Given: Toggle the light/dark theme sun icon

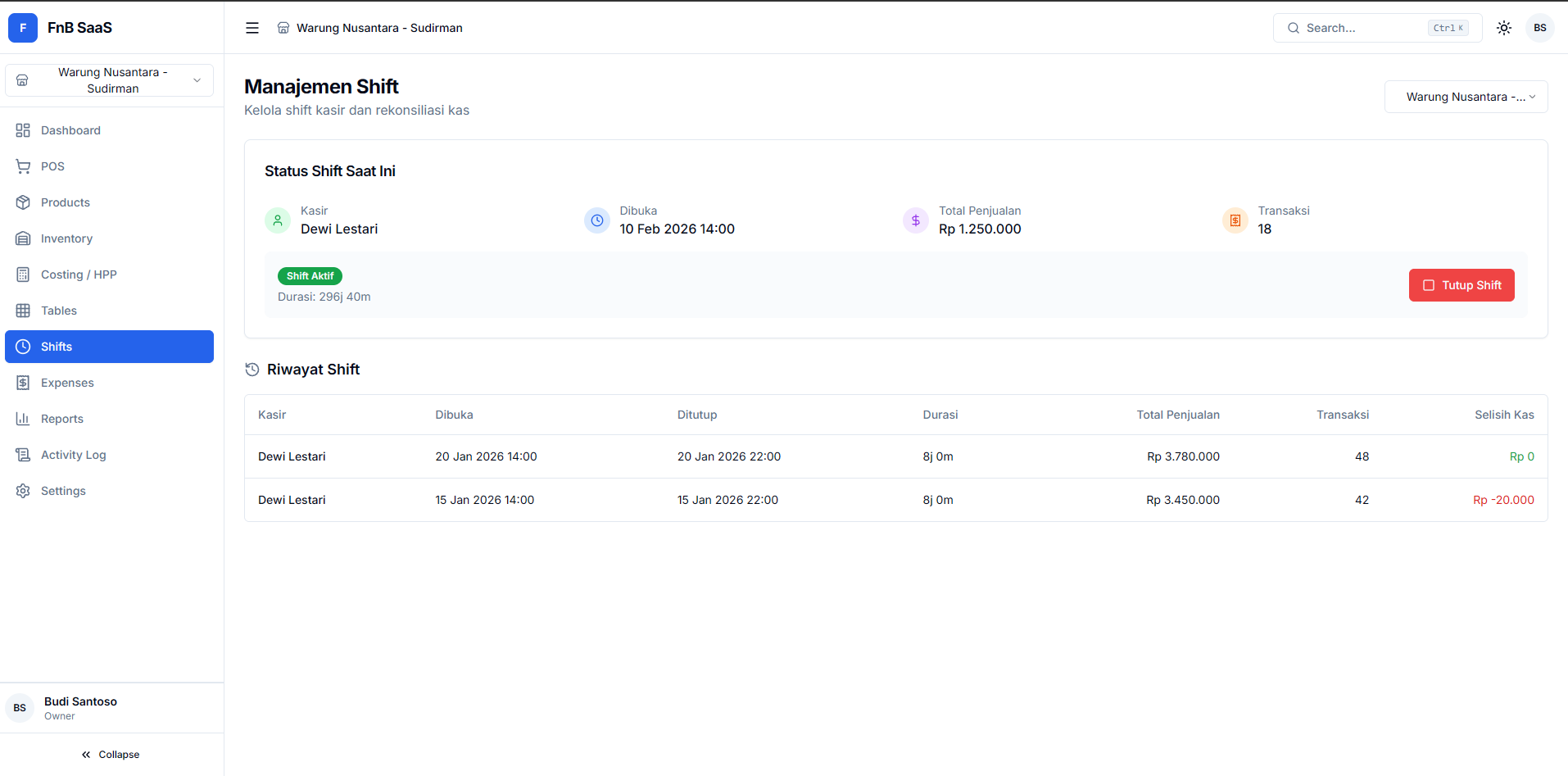Looking at the screenshot, I should 1503,28.
